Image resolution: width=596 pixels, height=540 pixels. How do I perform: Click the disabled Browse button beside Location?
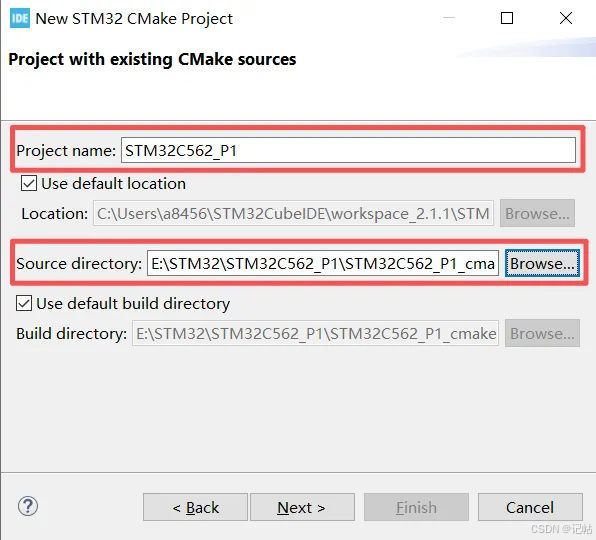[537, 213]
